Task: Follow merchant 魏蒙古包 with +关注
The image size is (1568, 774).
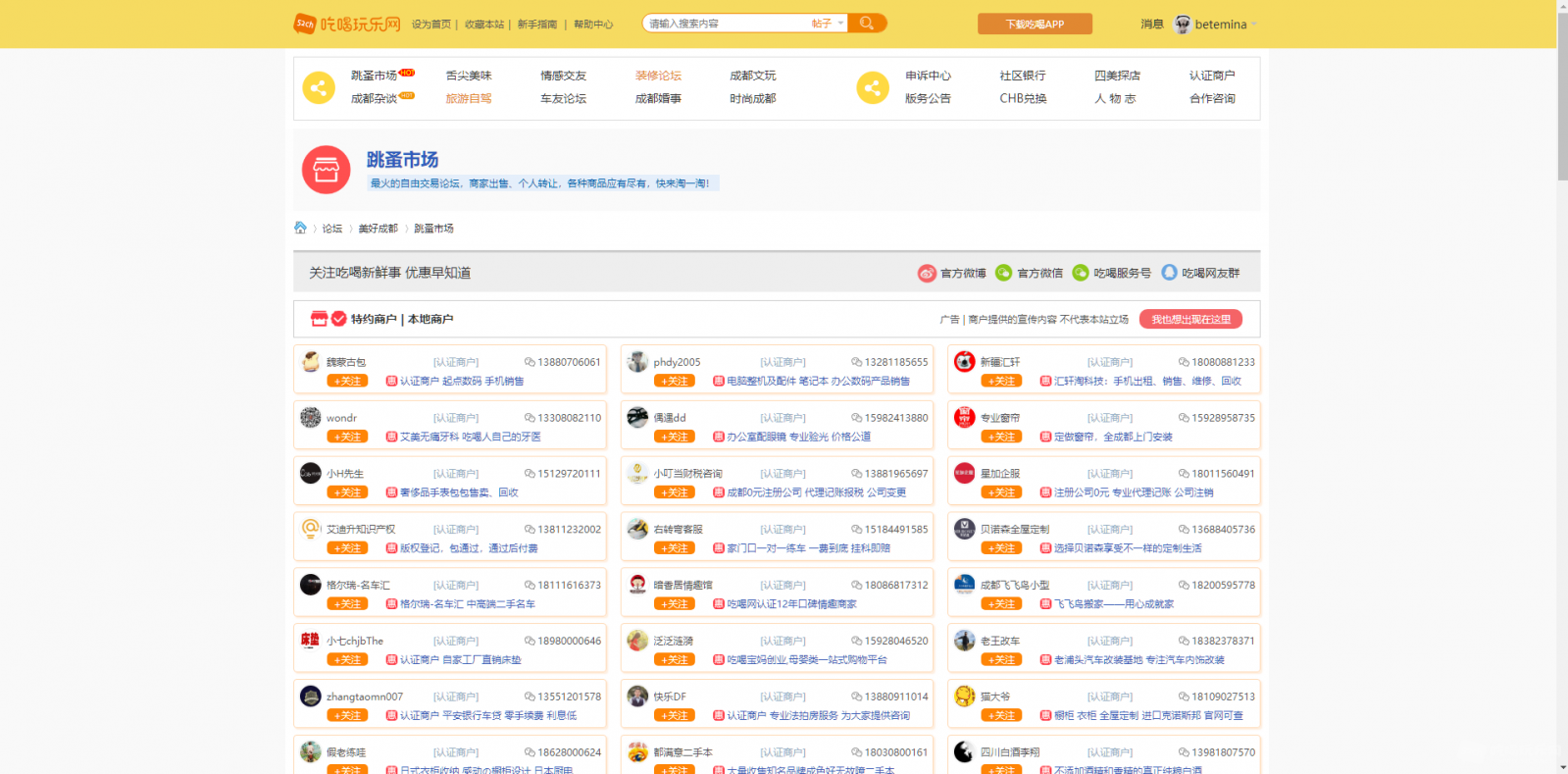Action: click(347, 381)
